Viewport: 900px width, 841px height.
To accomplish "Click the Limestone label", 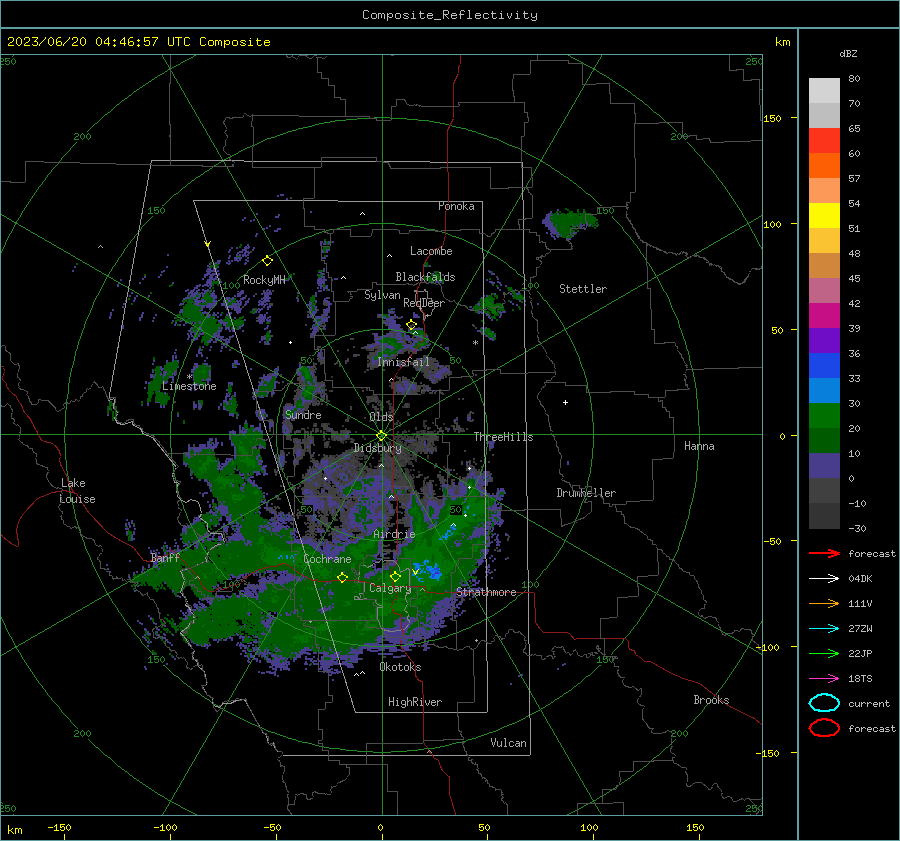I will pyautogui.click(x=189, y=386).
